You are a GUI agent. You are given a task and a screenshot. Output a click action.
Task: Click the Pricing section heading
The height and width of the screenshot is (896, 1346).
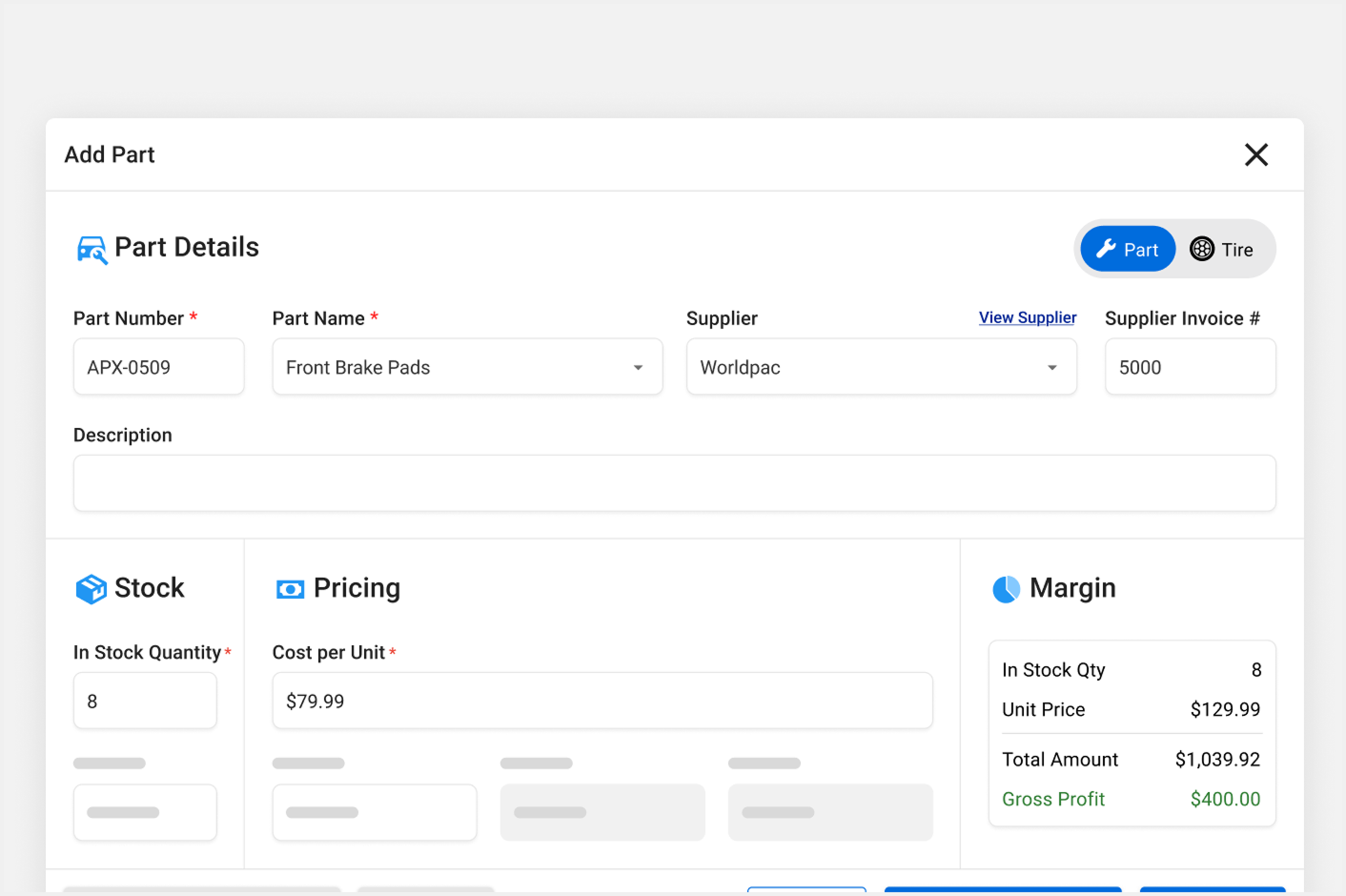tap(357, 588)
